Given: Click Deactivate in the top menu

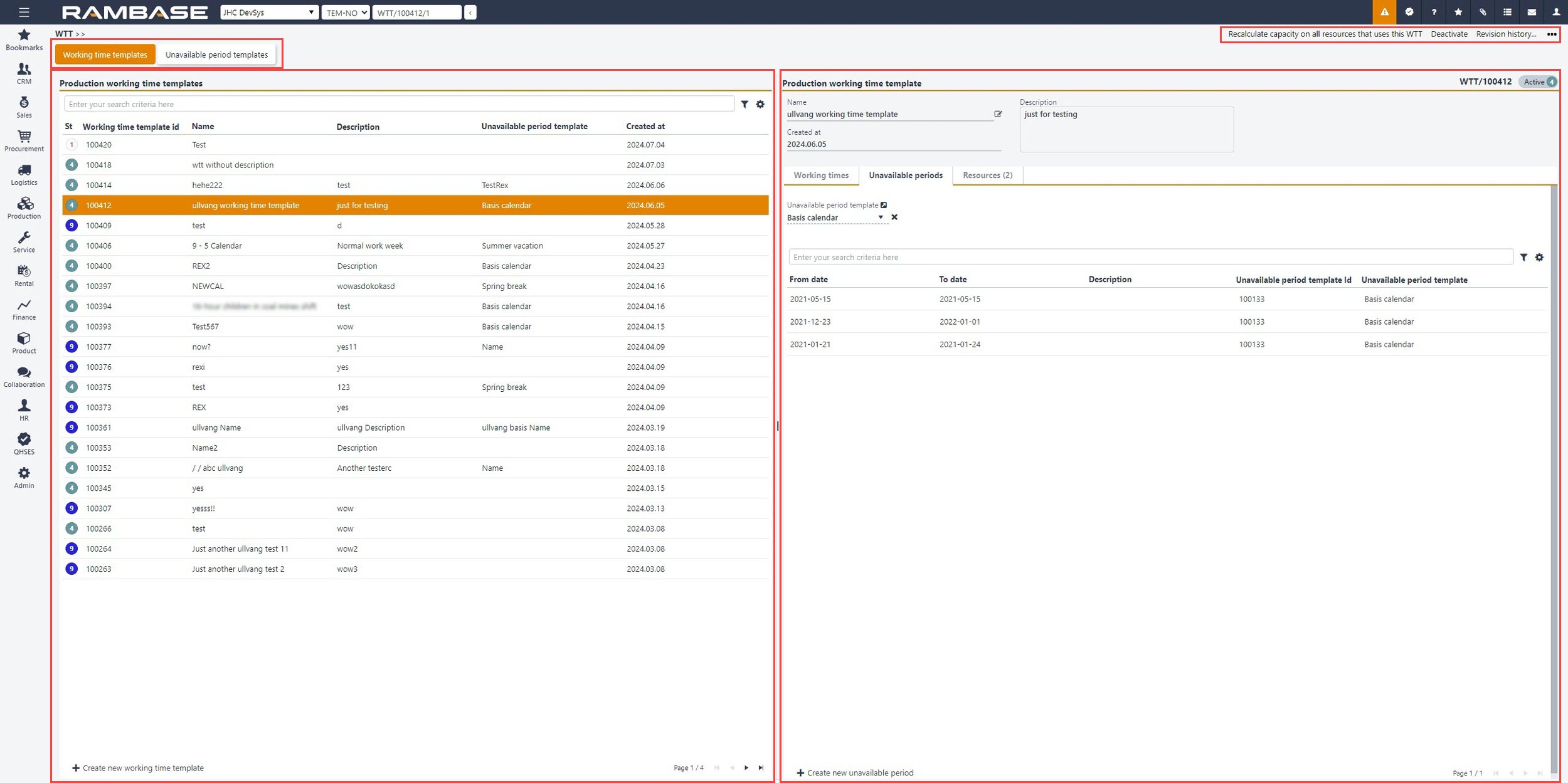Looking at the screenshot, I should pos(1449,34).
